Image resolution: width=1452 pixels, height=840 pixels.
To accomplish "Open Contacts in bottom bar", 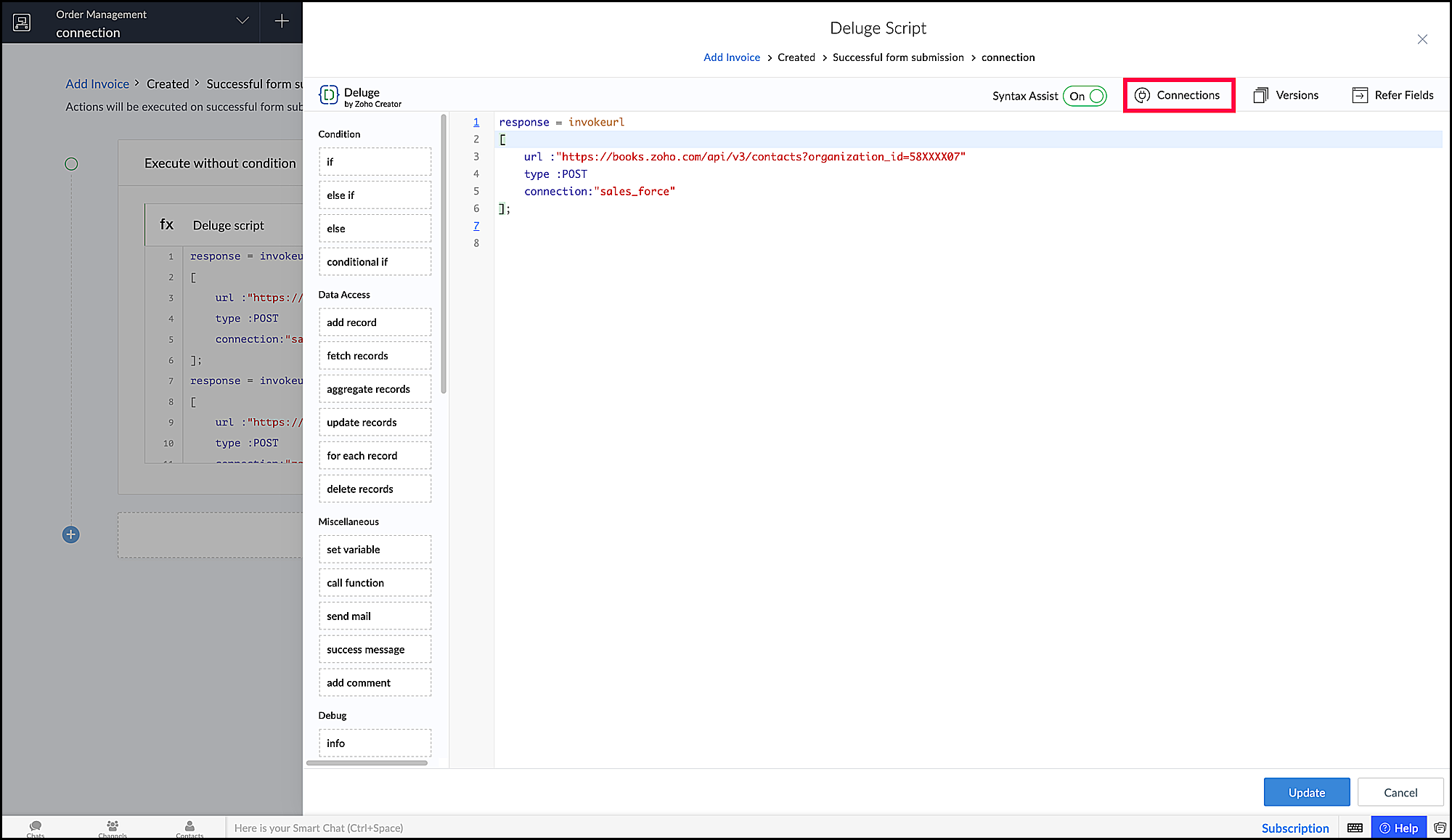I will pyautogui.click(x=189, y=828).
